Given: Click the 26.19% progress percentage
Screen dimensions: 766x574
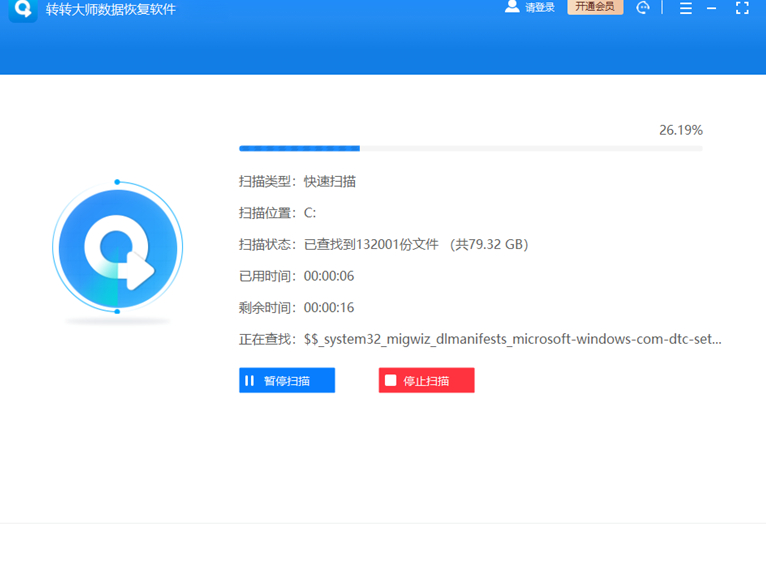Looking at the screenshot, I should 681,130.
